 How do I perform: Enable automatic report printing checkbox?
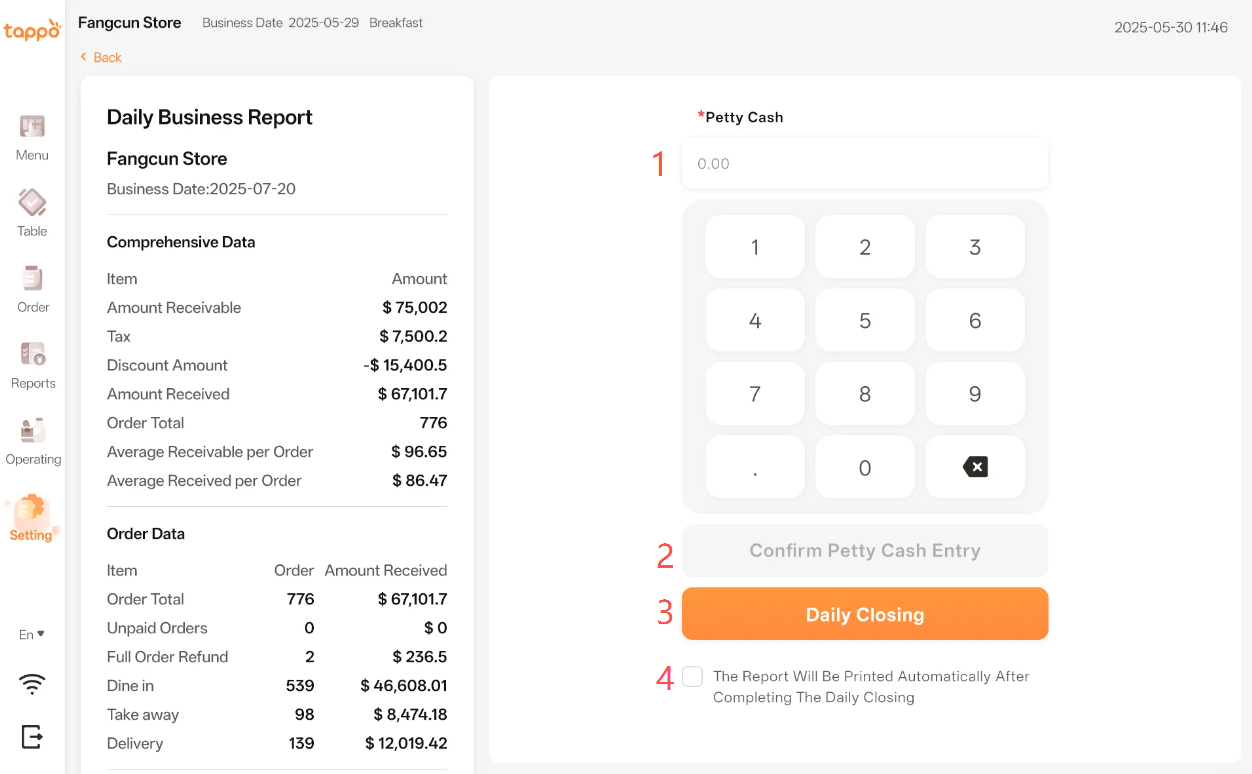click(x=692, y=677)
